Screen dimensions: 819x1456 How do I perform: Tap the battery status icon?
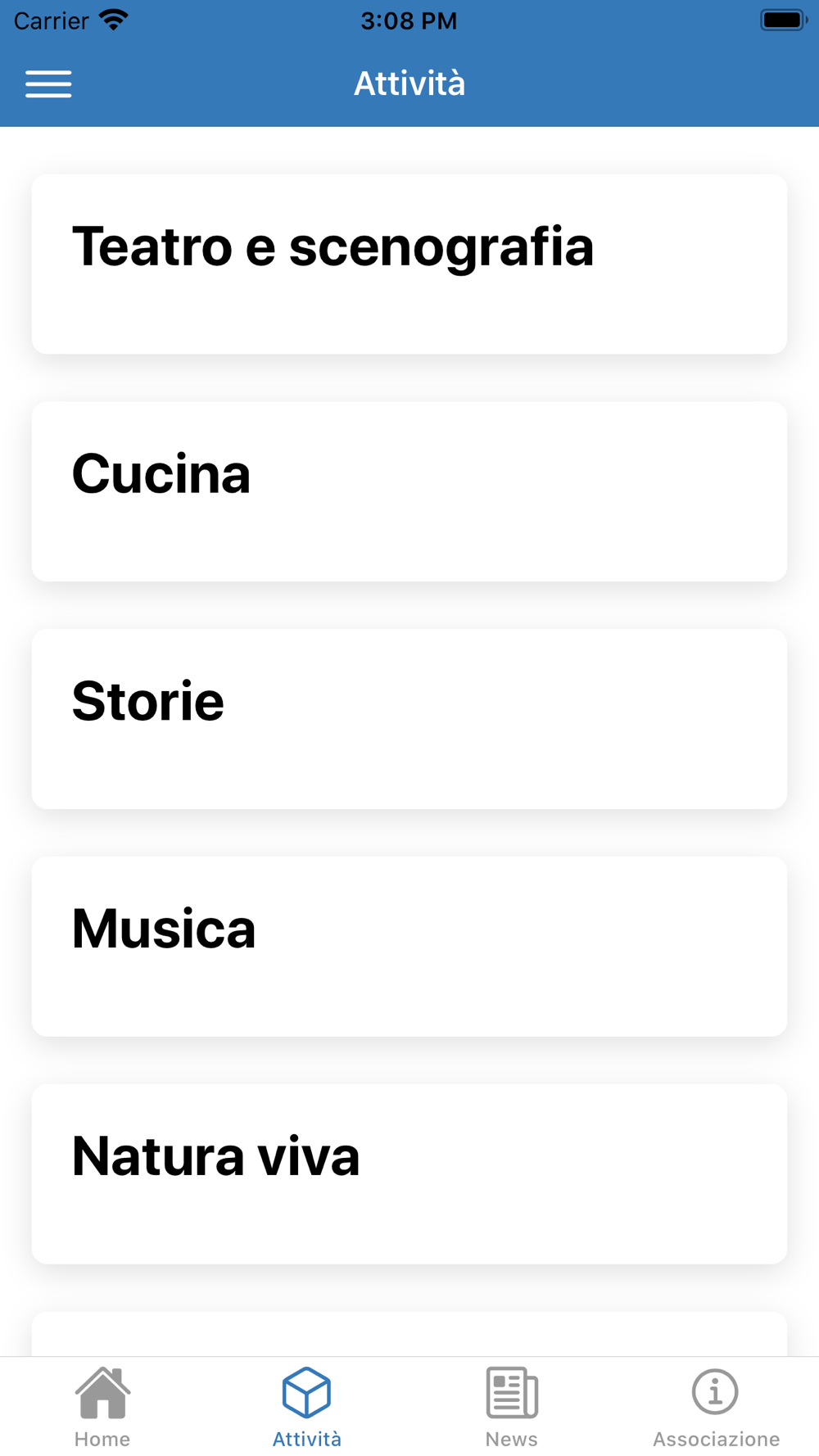tap(783, 20)
